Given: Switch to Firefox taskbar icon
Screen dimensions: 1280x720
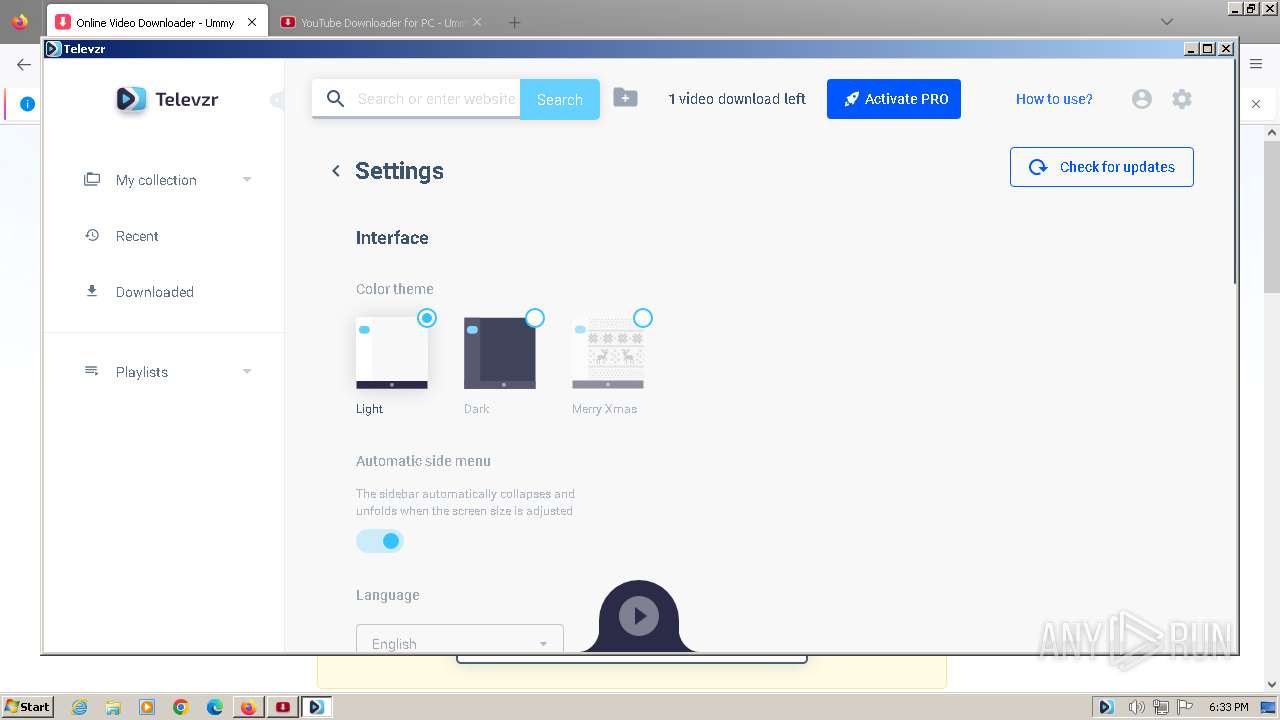Looking at the screenshot, I should (x=248, y=707).
